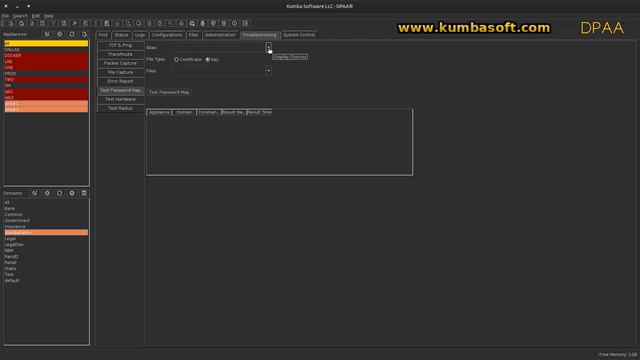The width and height of the screenshot is (640, 360).
Task: Select the Insurance domain
Action: [46, 227]
